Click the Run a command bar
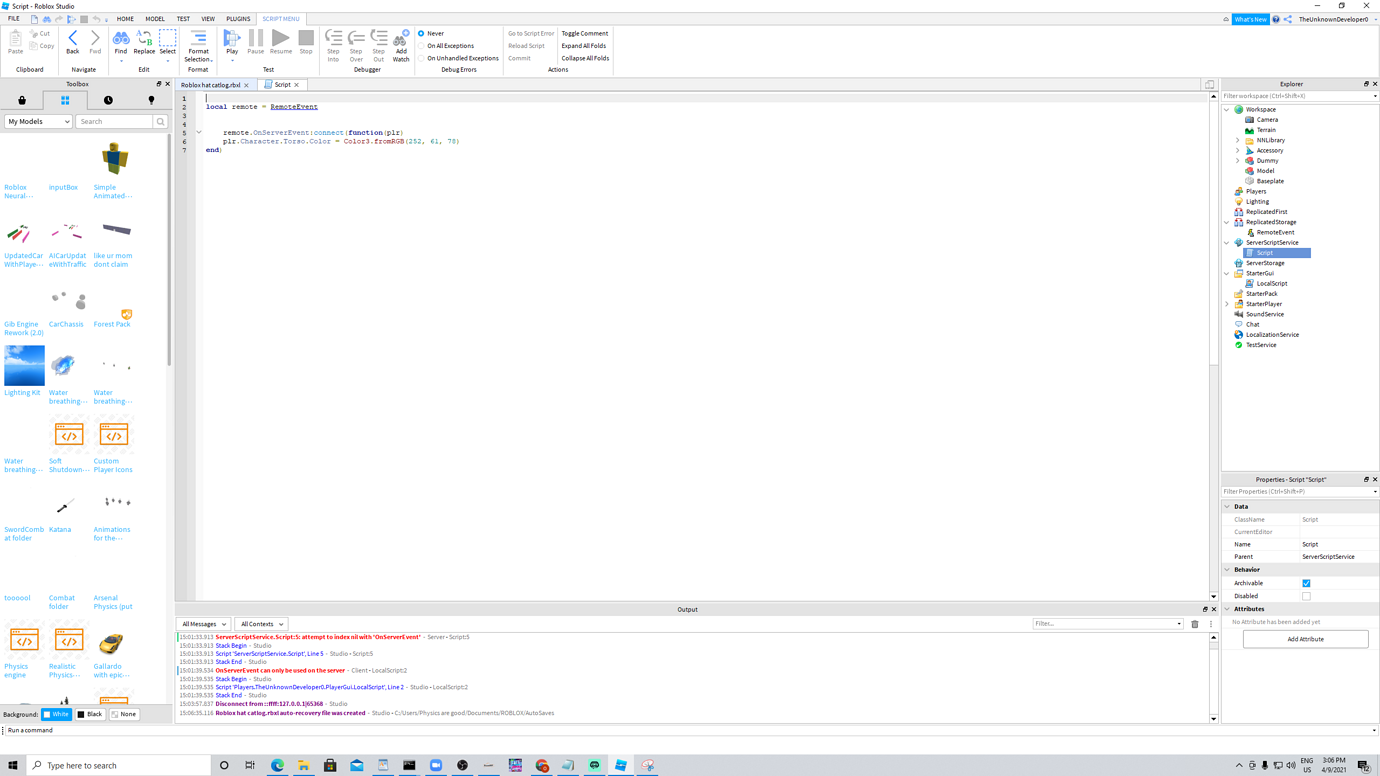1380x776 pixels. tap(690, 730)
